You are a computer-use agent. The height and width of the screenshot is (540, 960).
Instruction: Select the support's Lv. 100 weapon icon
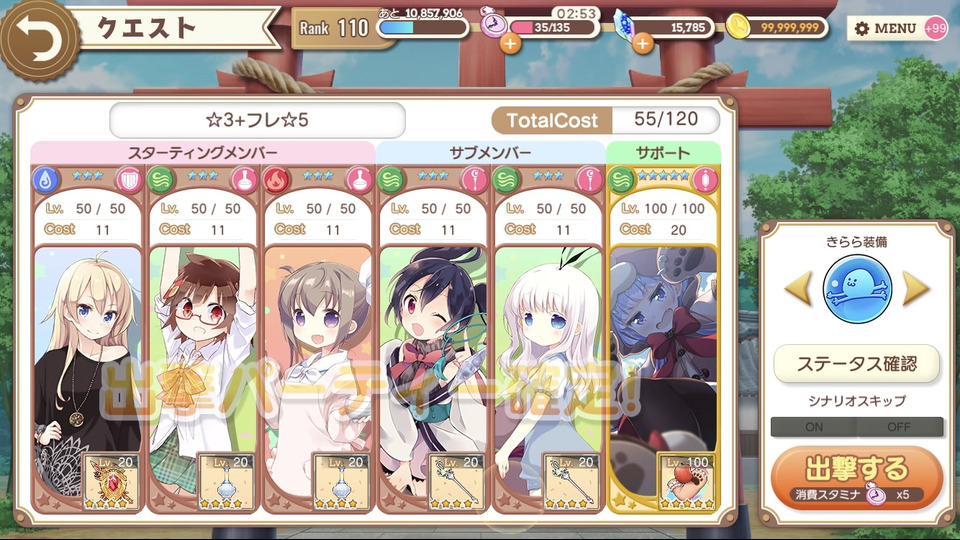tap(687, 481)
